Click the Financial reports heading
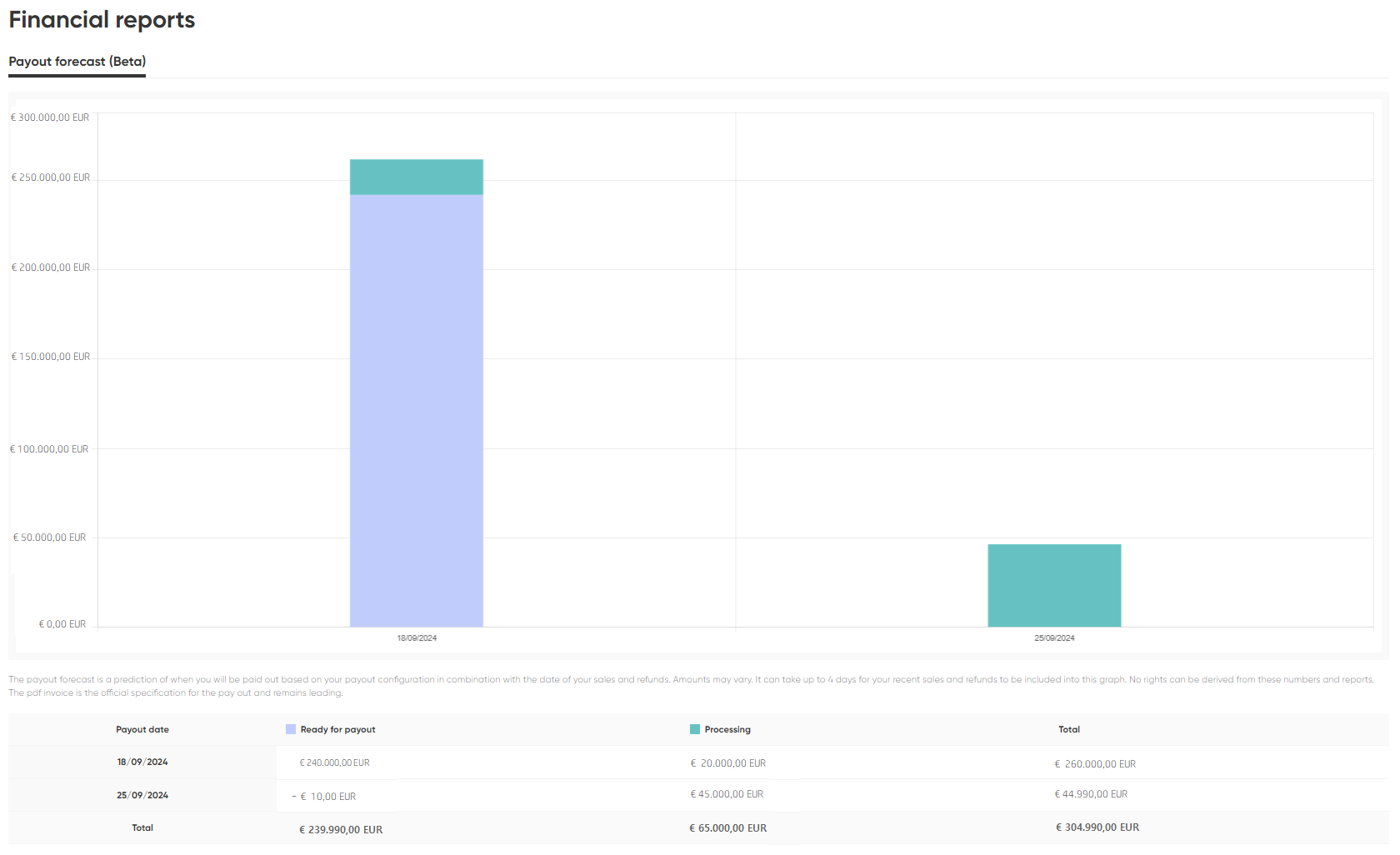This screenshot has width=1400, height=855. pos(102,20)
